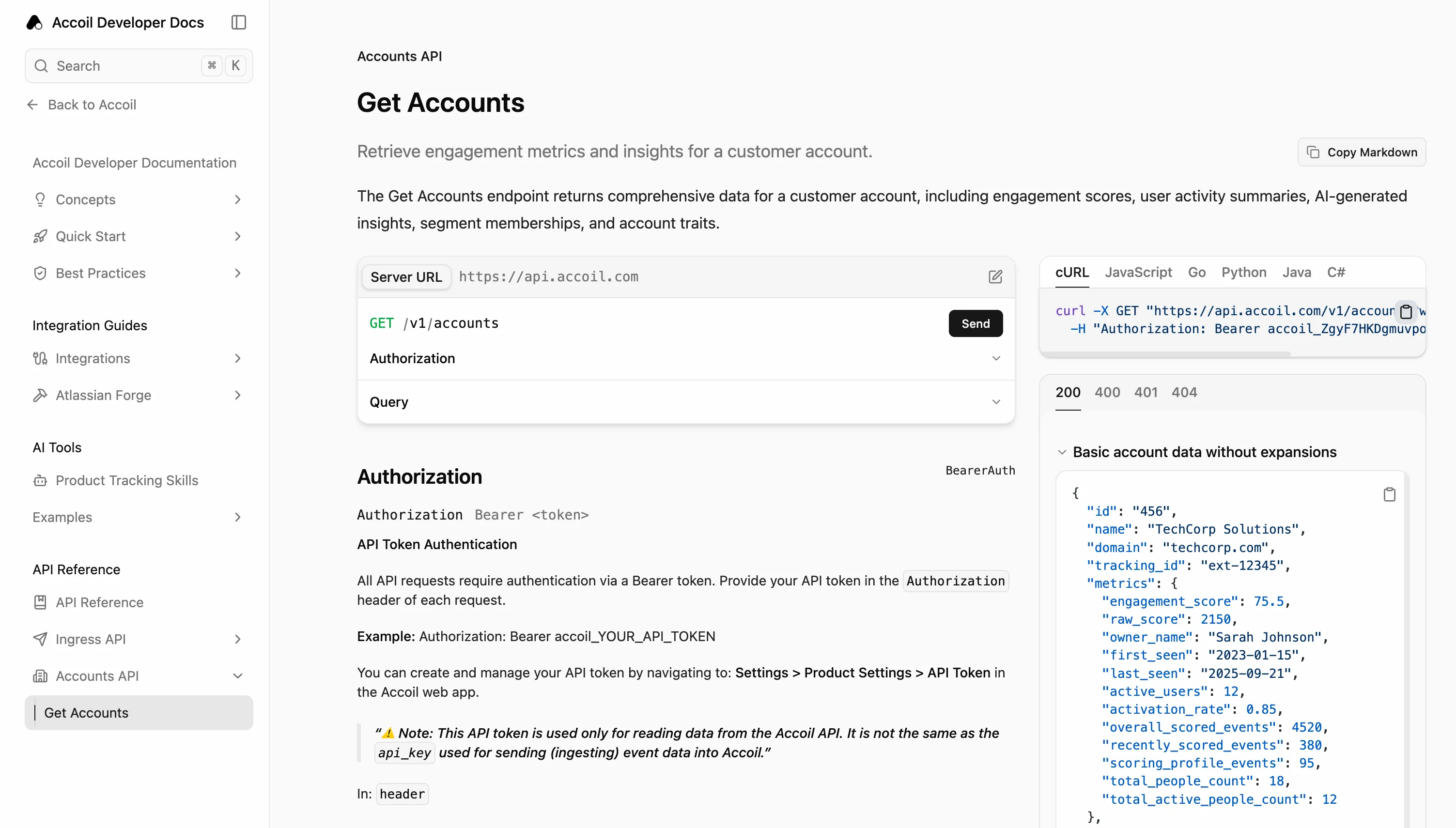Click the Ingress API paper-plane icon
The image size is (1456, 828).
(40, 639)
